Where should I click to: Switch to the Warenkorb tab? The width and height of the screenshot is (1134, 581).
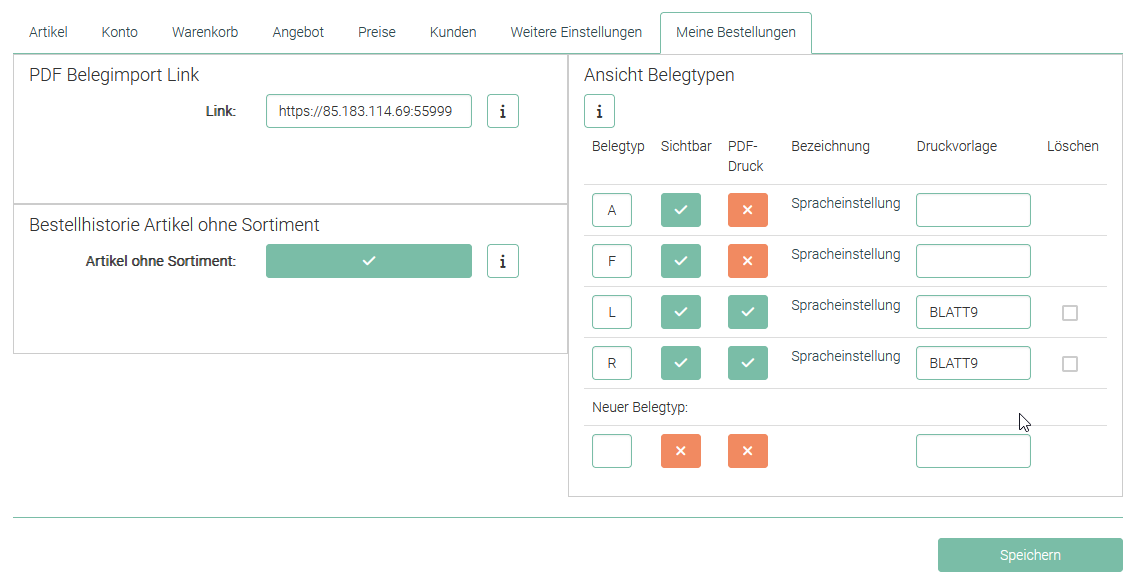coord(205,32)
